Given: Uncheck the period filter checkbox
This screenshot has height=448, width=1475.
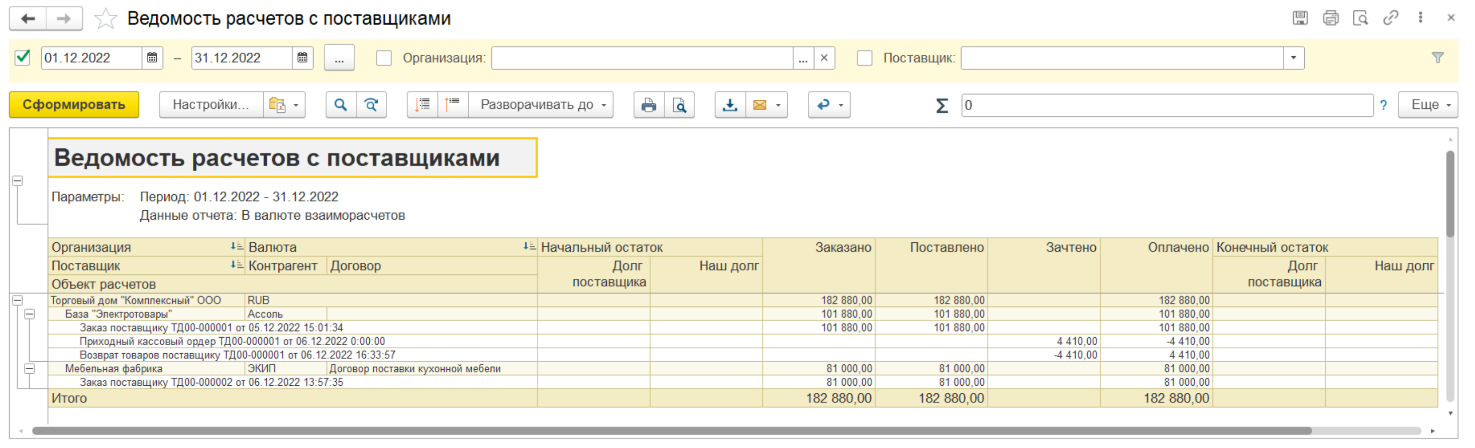Looking at the screenshot, I should pos(23,58).
